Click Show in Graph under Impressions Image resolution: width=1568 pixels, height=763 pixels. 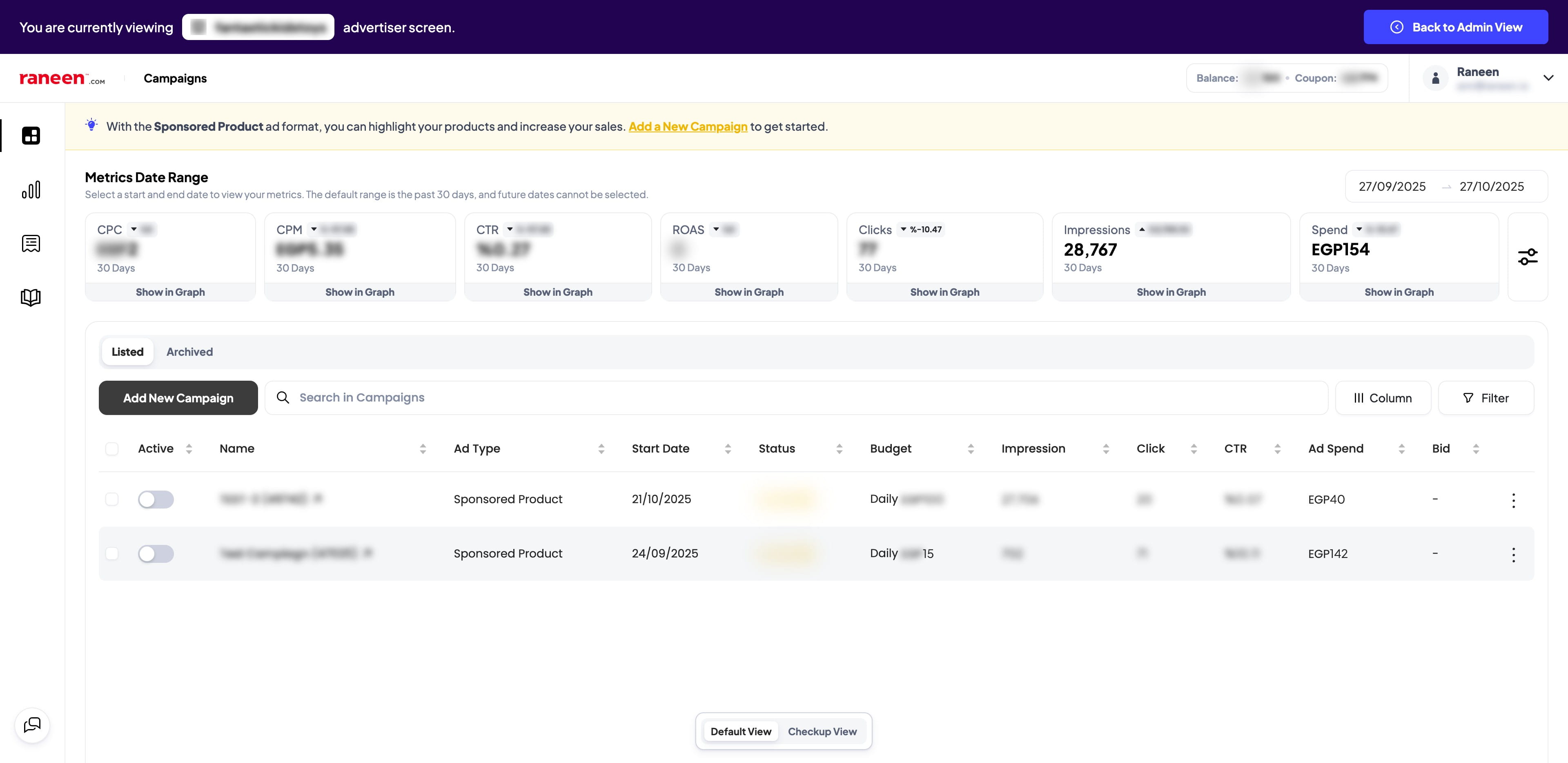point(1171,292)
